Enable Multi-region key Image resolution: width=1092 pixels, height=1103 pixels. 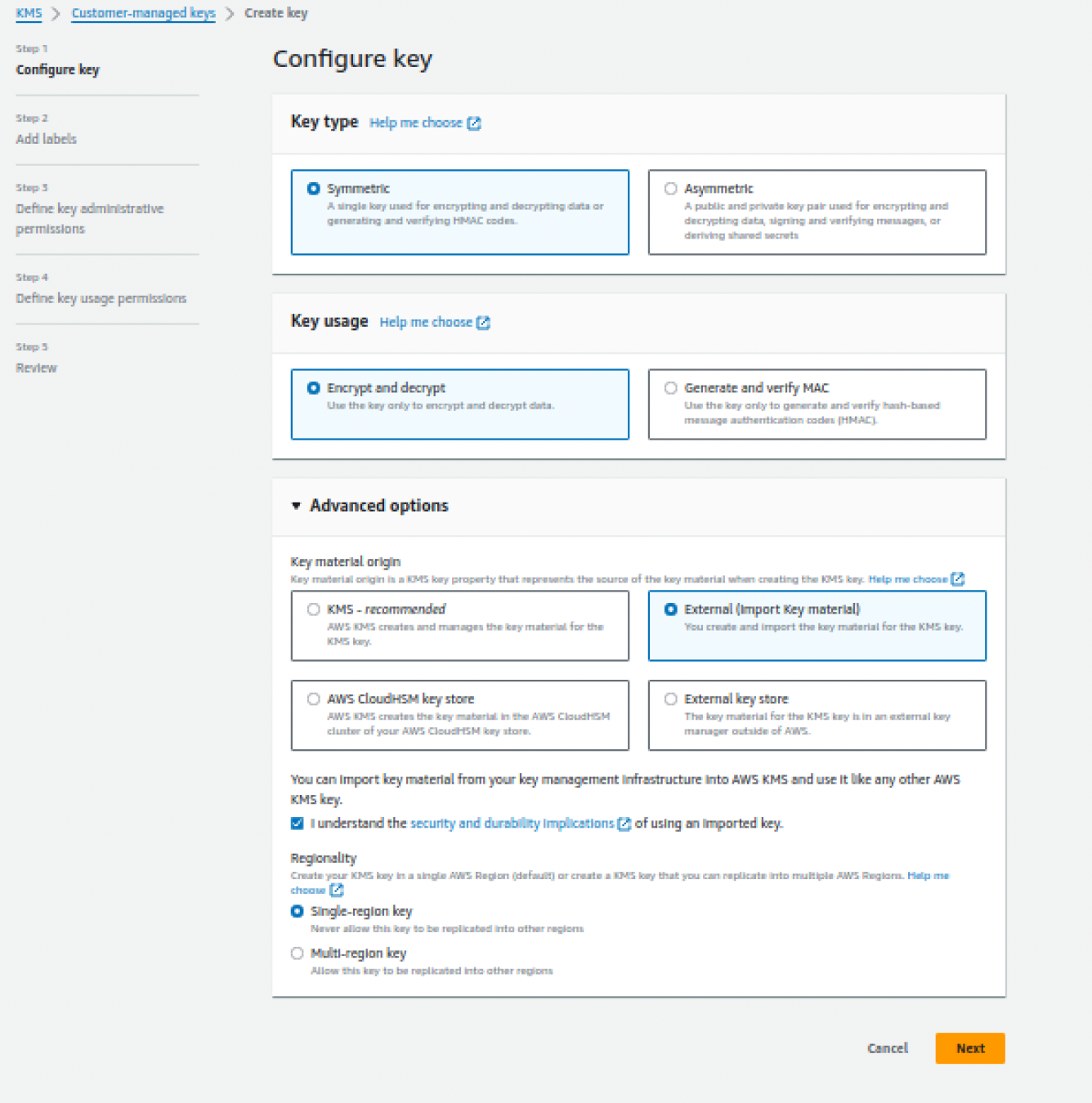pyautogui.click(x=297, y=953)
